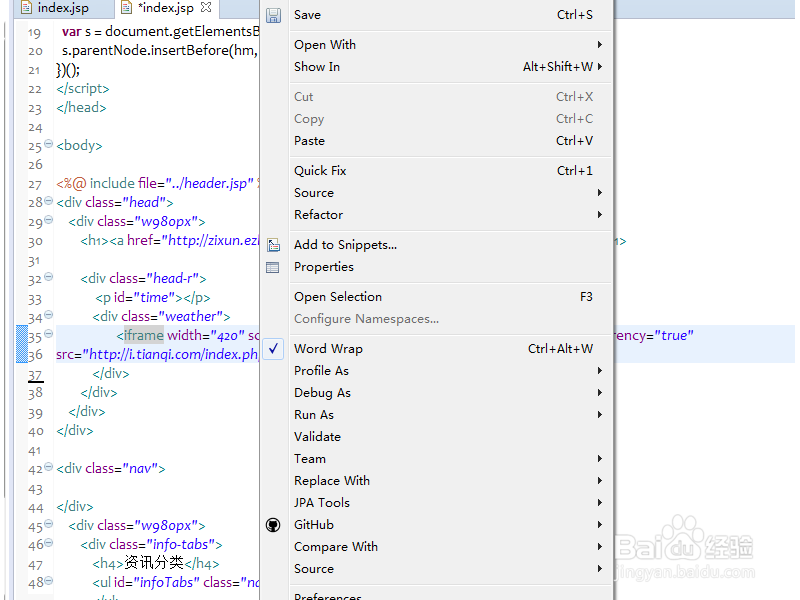
Task: Expand the Refactor submenu arrow
Action: 600,215
